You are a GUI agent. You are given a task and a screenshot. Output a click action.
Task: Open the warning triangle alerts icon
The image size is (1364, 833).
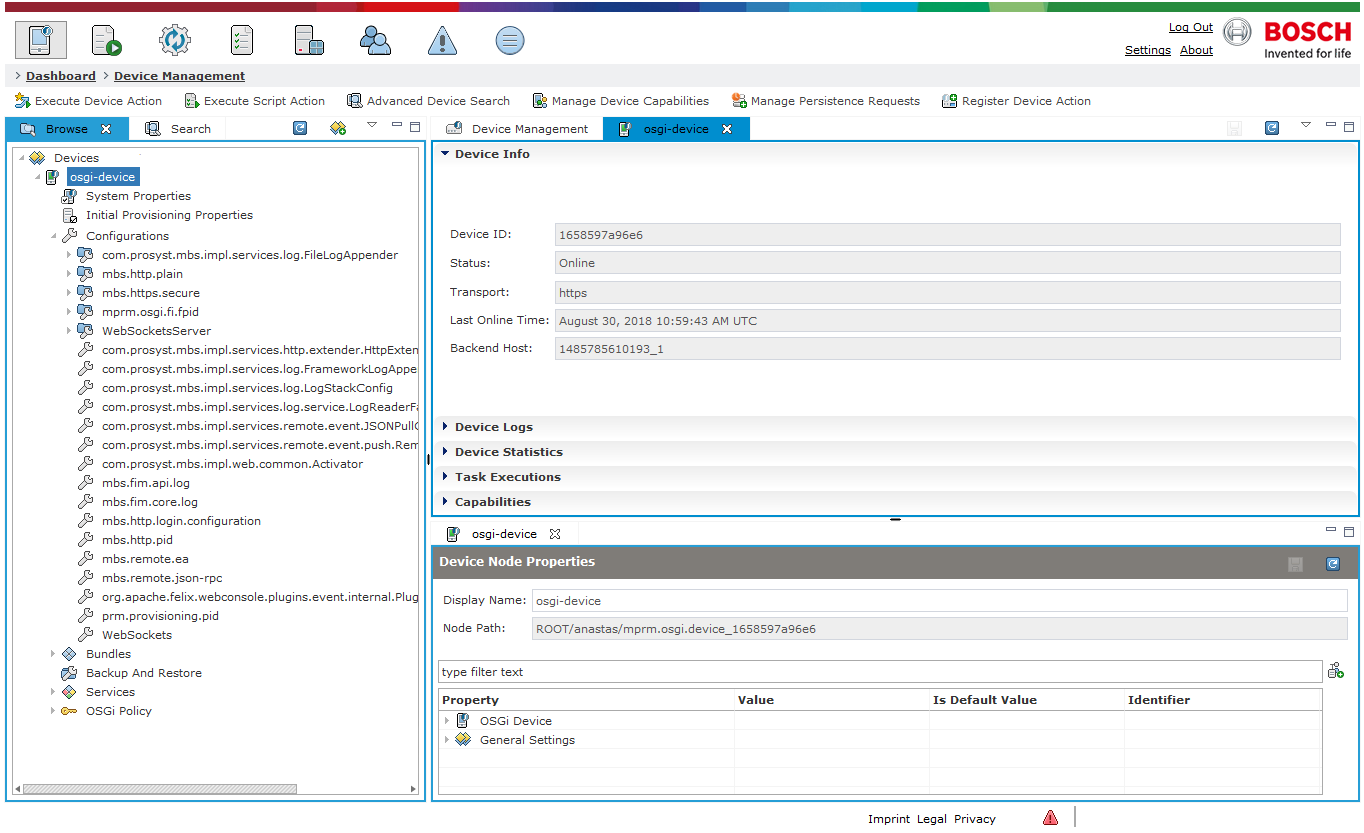[442, 40]
